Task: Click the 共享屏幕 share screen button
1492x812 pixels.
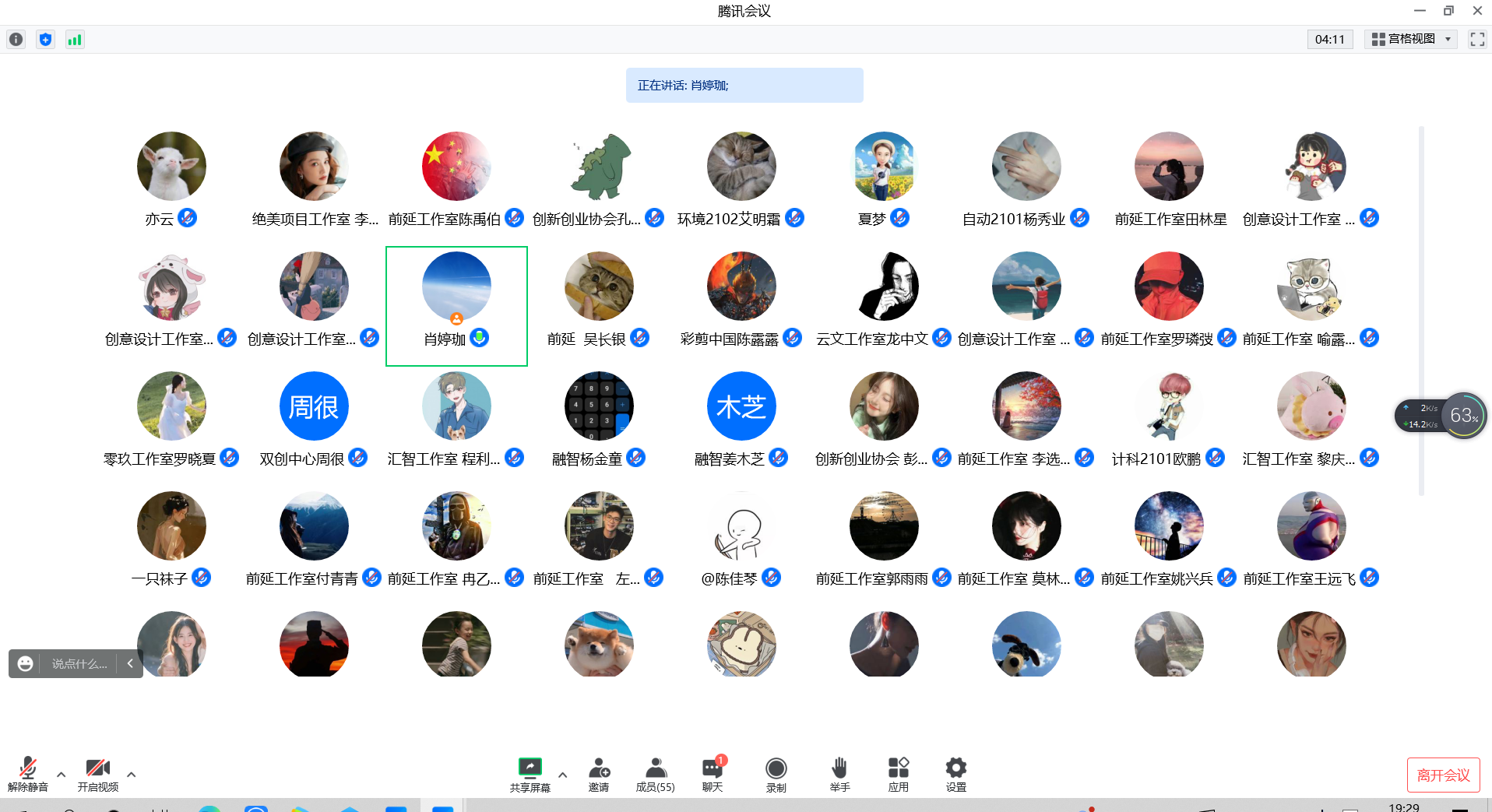Action: (x=530, y=774)
